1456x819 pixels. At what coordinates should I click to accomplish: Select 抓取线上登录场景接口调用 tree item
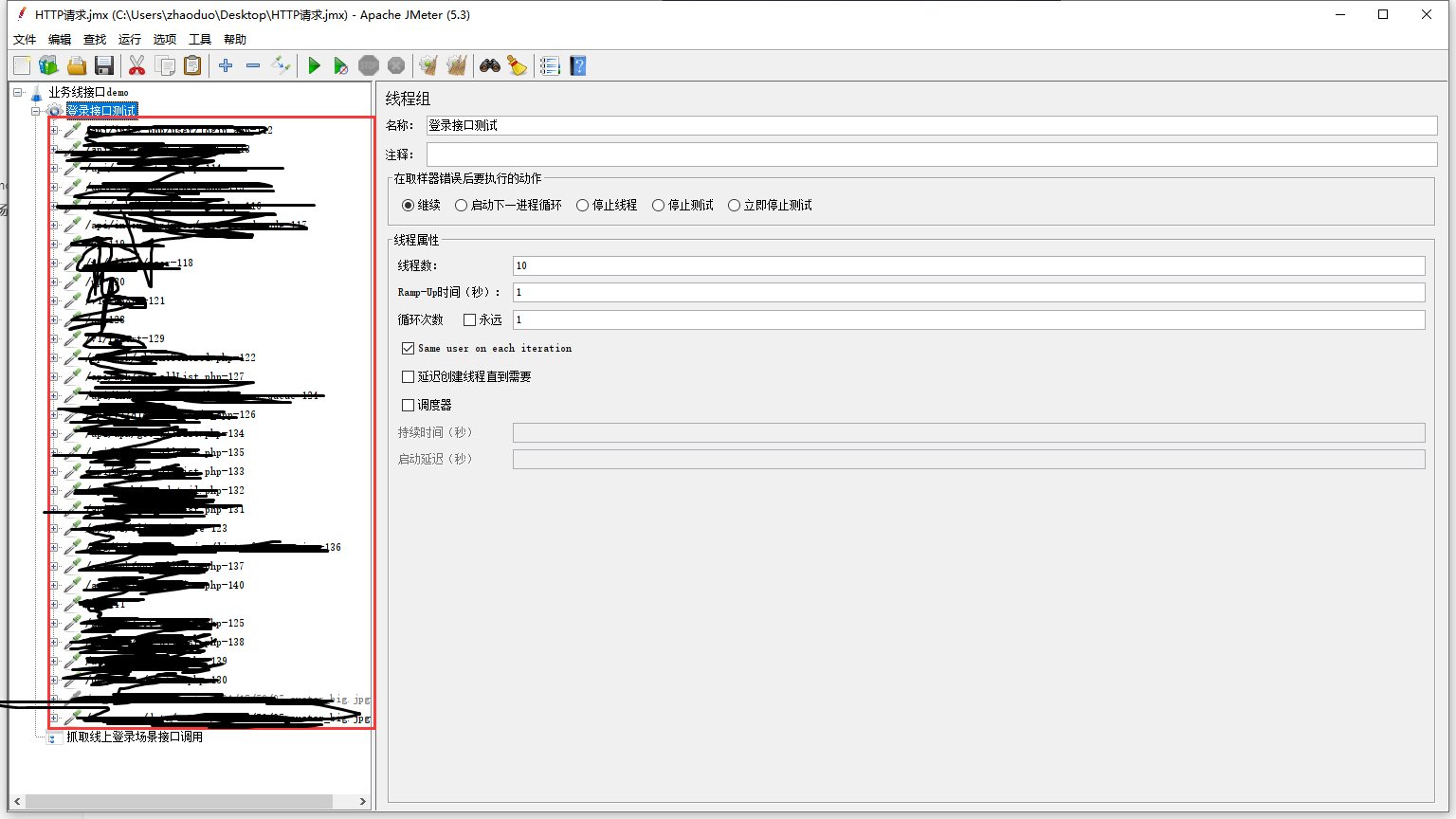pos(134,737)
